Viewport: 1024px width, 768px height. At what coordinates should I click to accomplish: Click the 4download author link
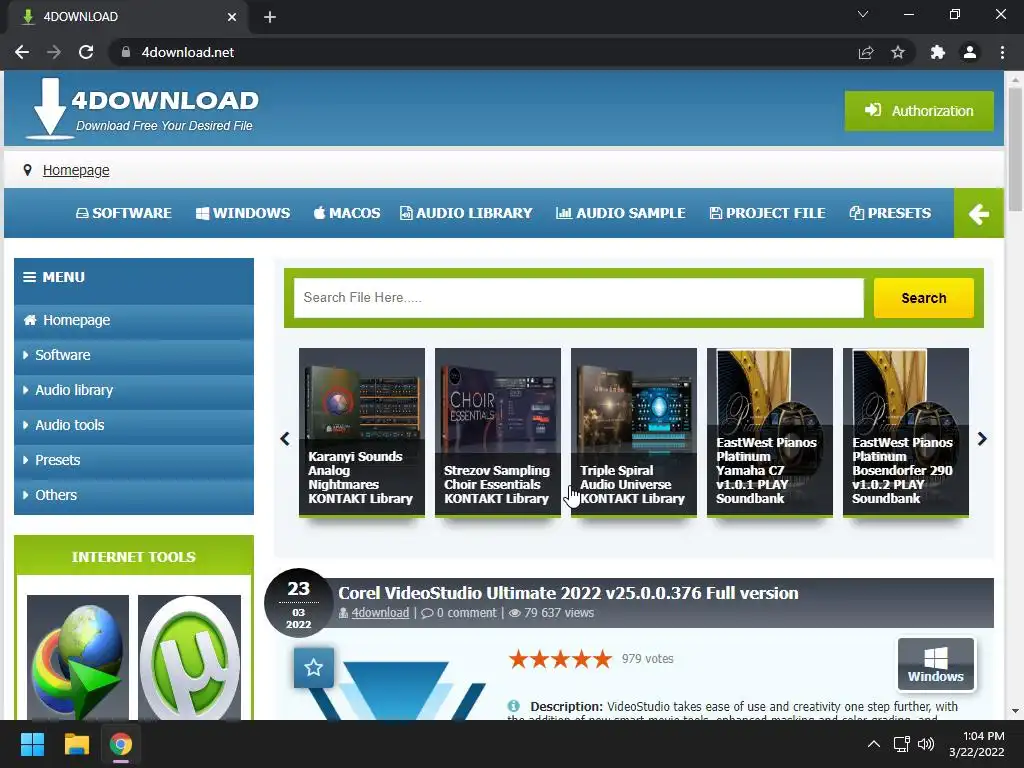[x=380, y=613]
